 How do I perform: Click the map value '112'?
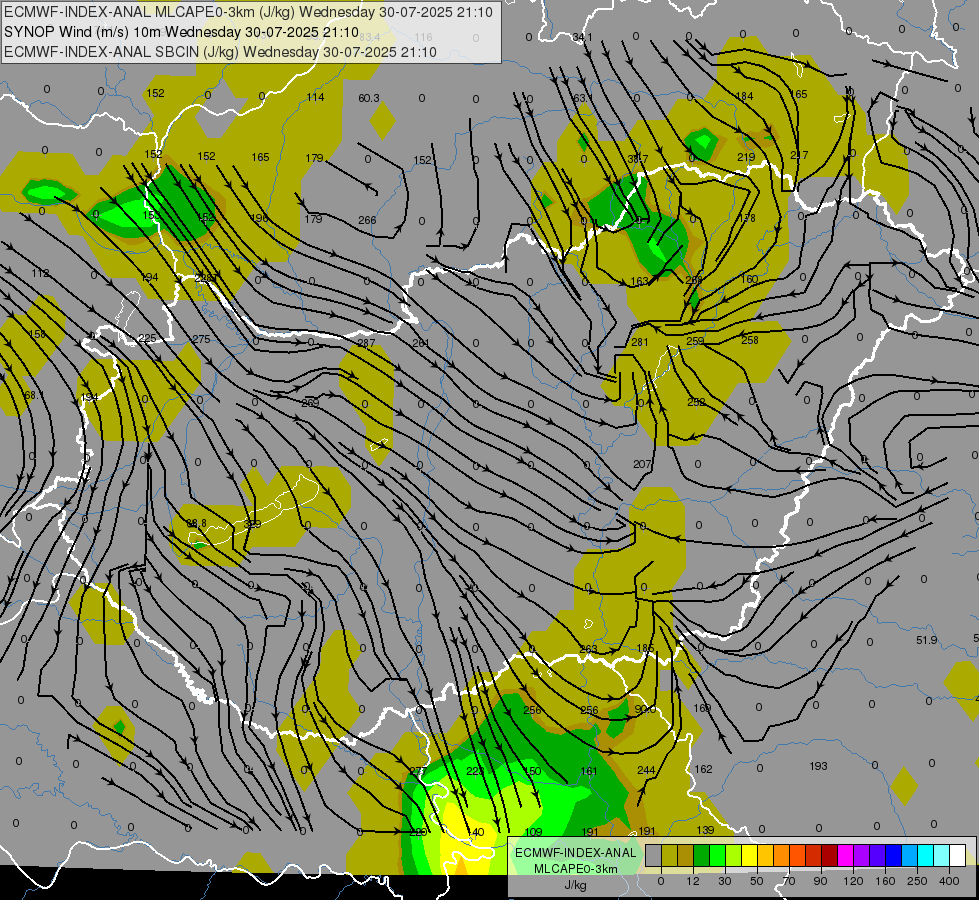click(40, 273)
